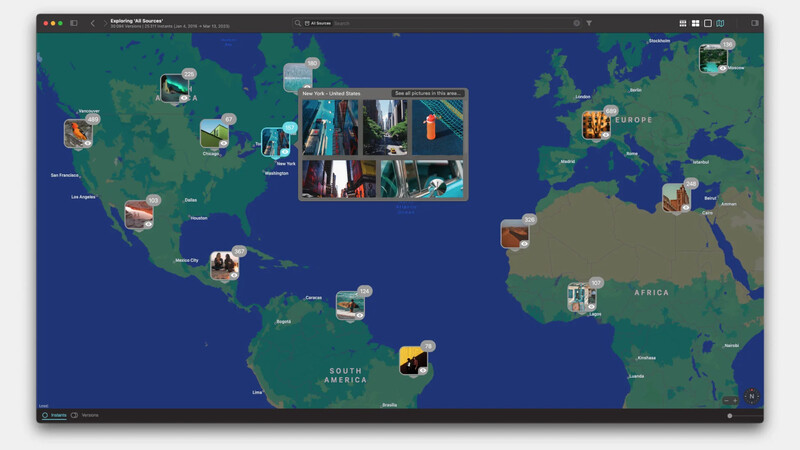
Task: Click See all pictures in this area
Action: [x=428, y=93]
